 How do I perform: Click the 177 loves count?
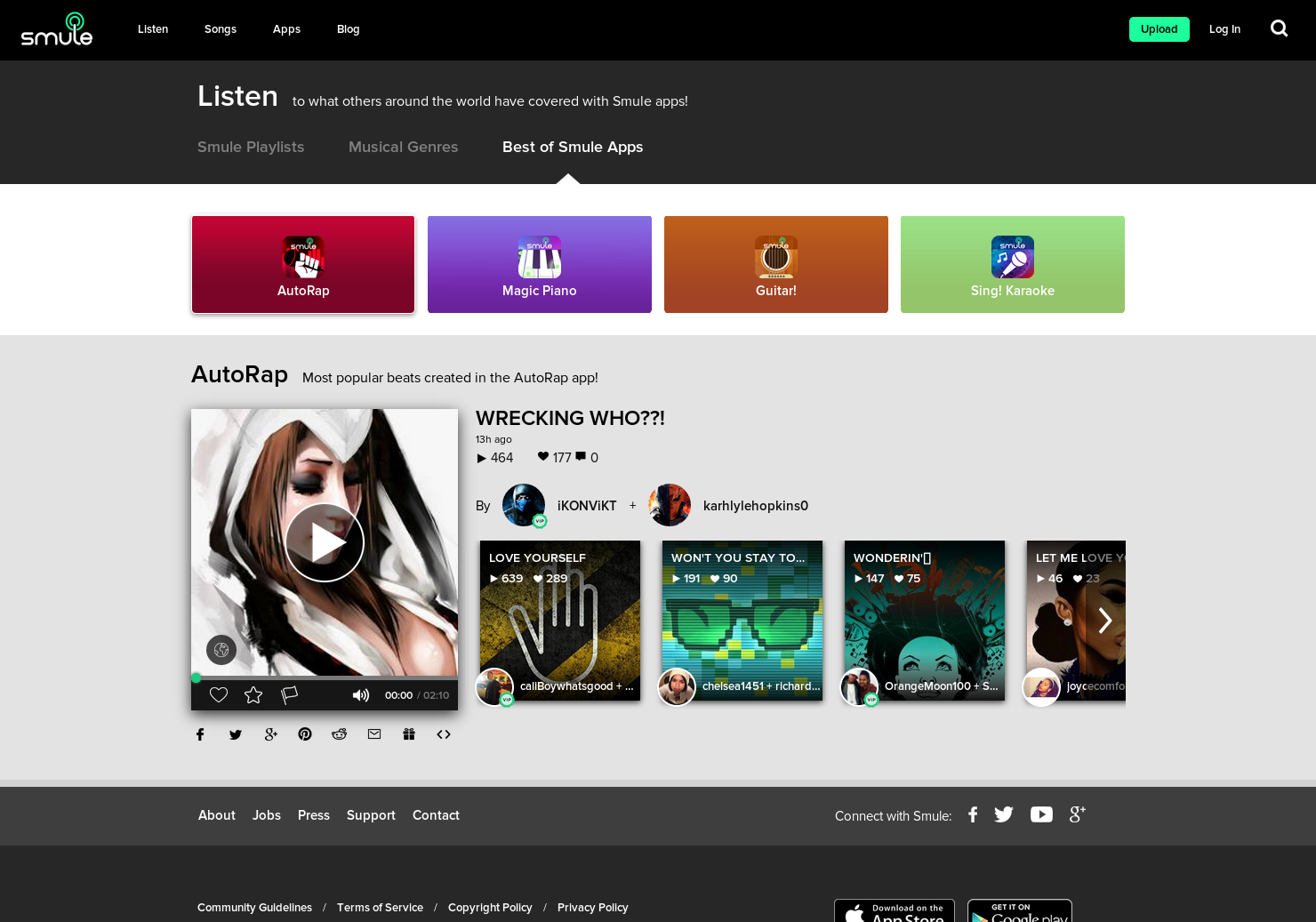[x=555, y=457]
